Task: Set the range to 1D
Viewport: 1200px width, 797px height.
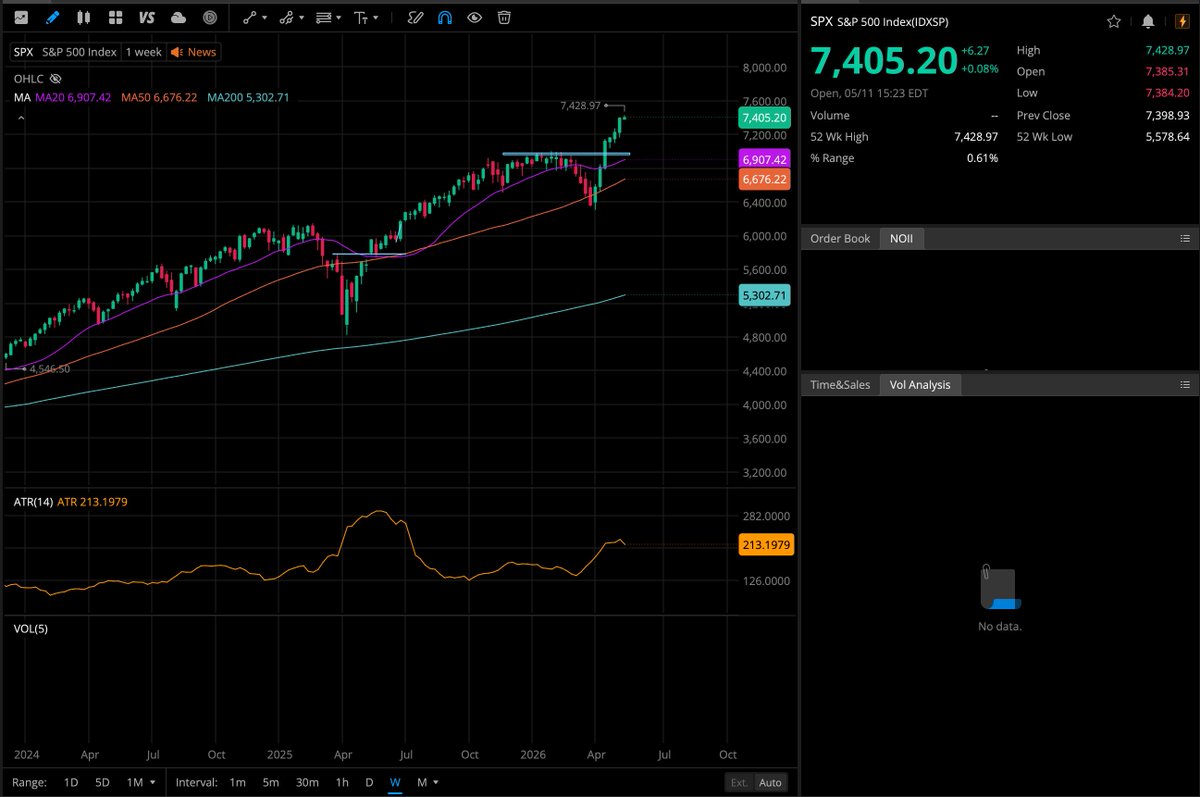Action: coord(71,782)
